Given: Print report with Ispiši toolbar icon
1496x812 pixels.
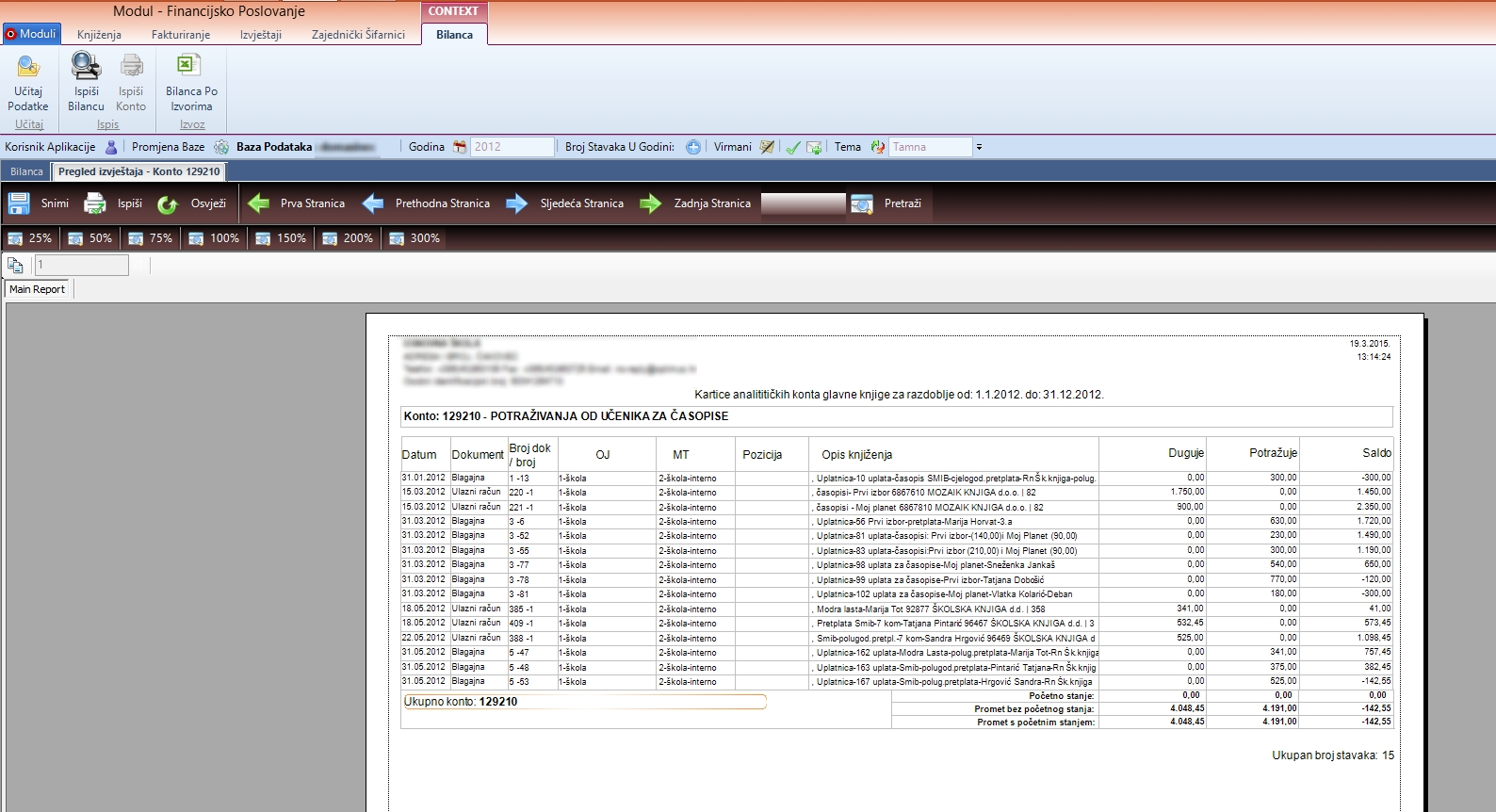Looking at the screenshot, I should 95,203.
